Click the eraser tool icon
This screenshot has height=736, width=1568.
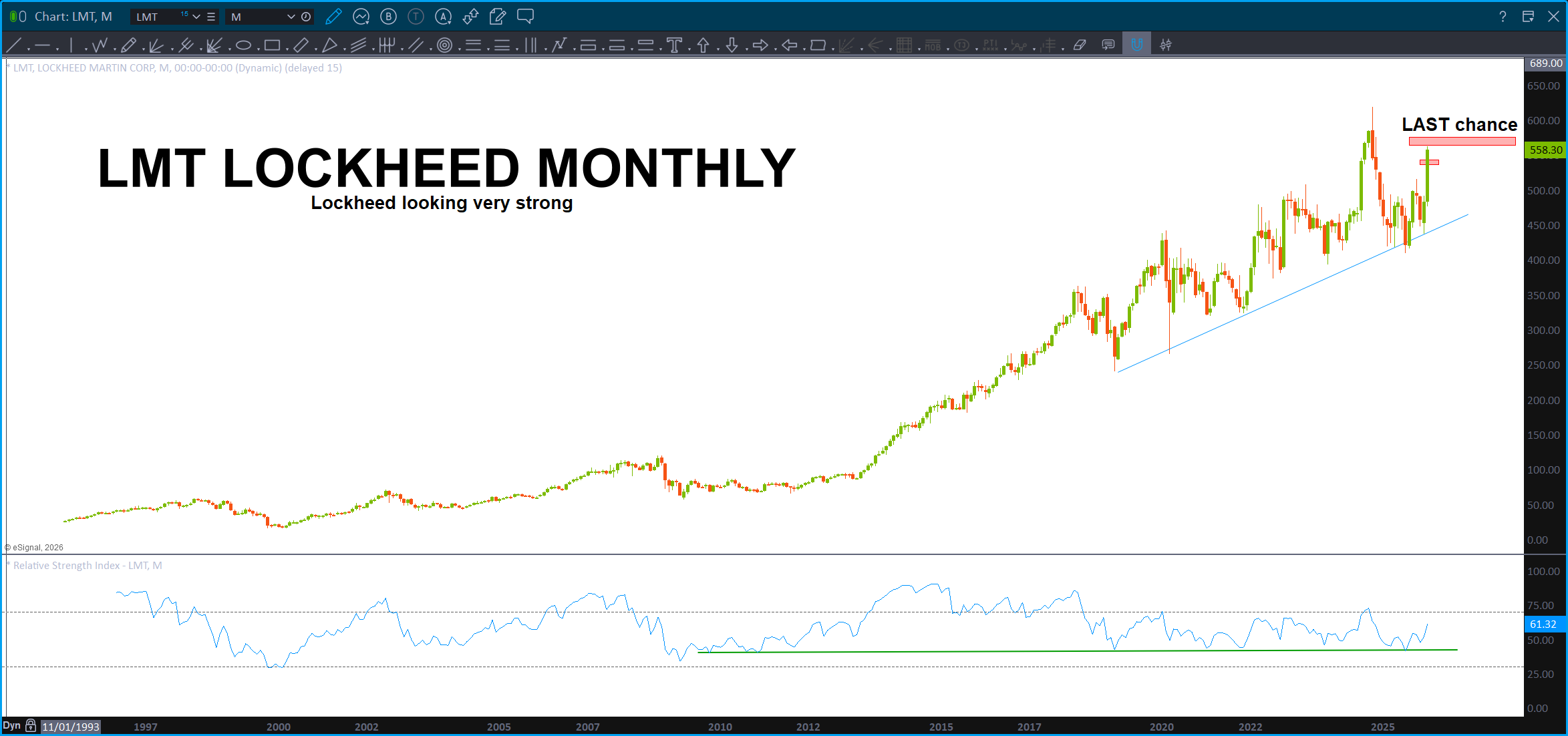coord(1080,45)
